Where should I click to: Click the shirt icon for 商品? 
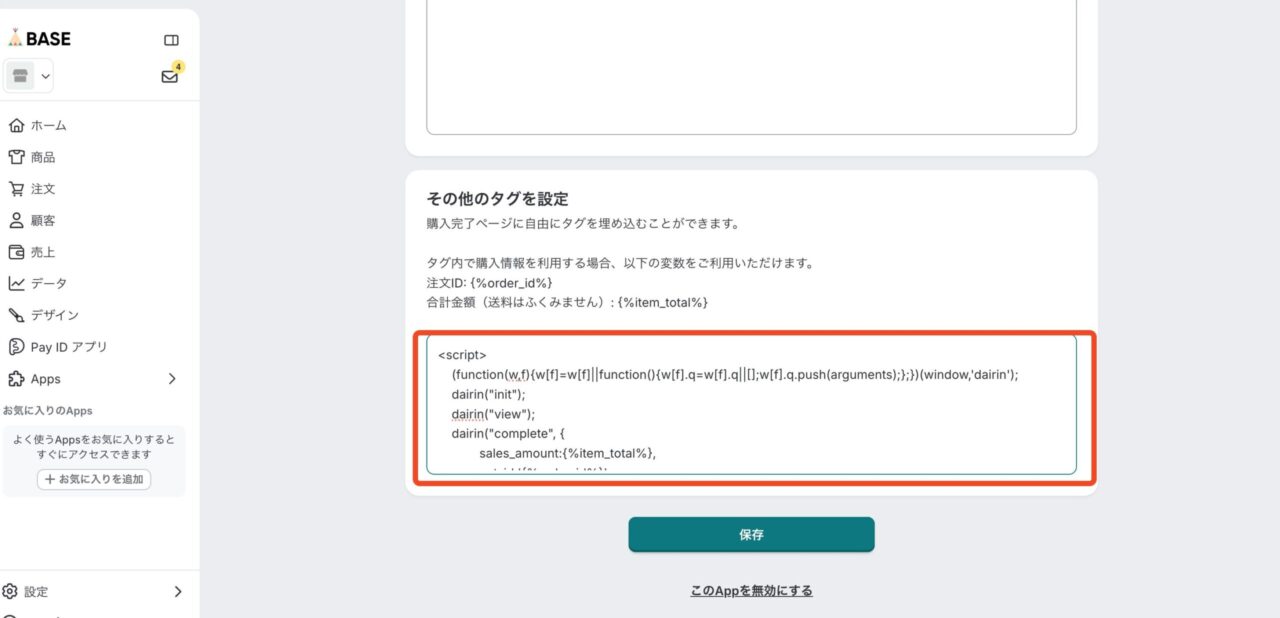pos(16,157)
